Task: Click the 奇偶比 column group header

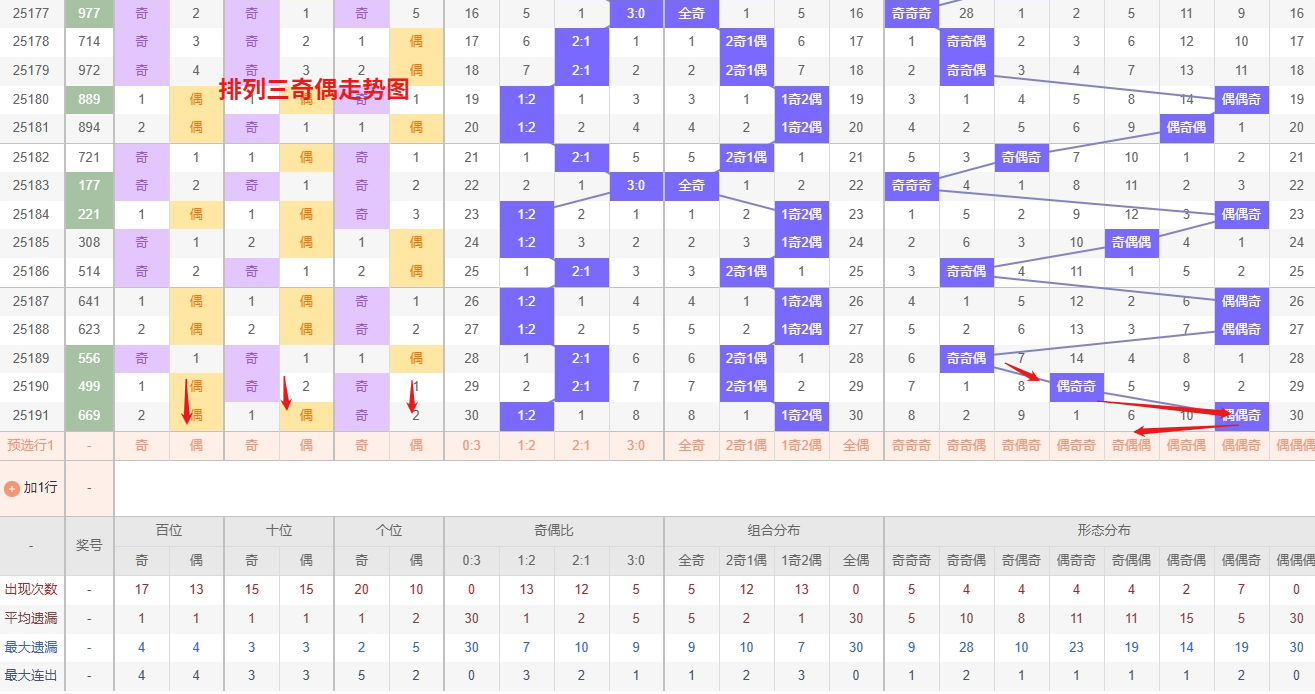Action: point(554,531)
